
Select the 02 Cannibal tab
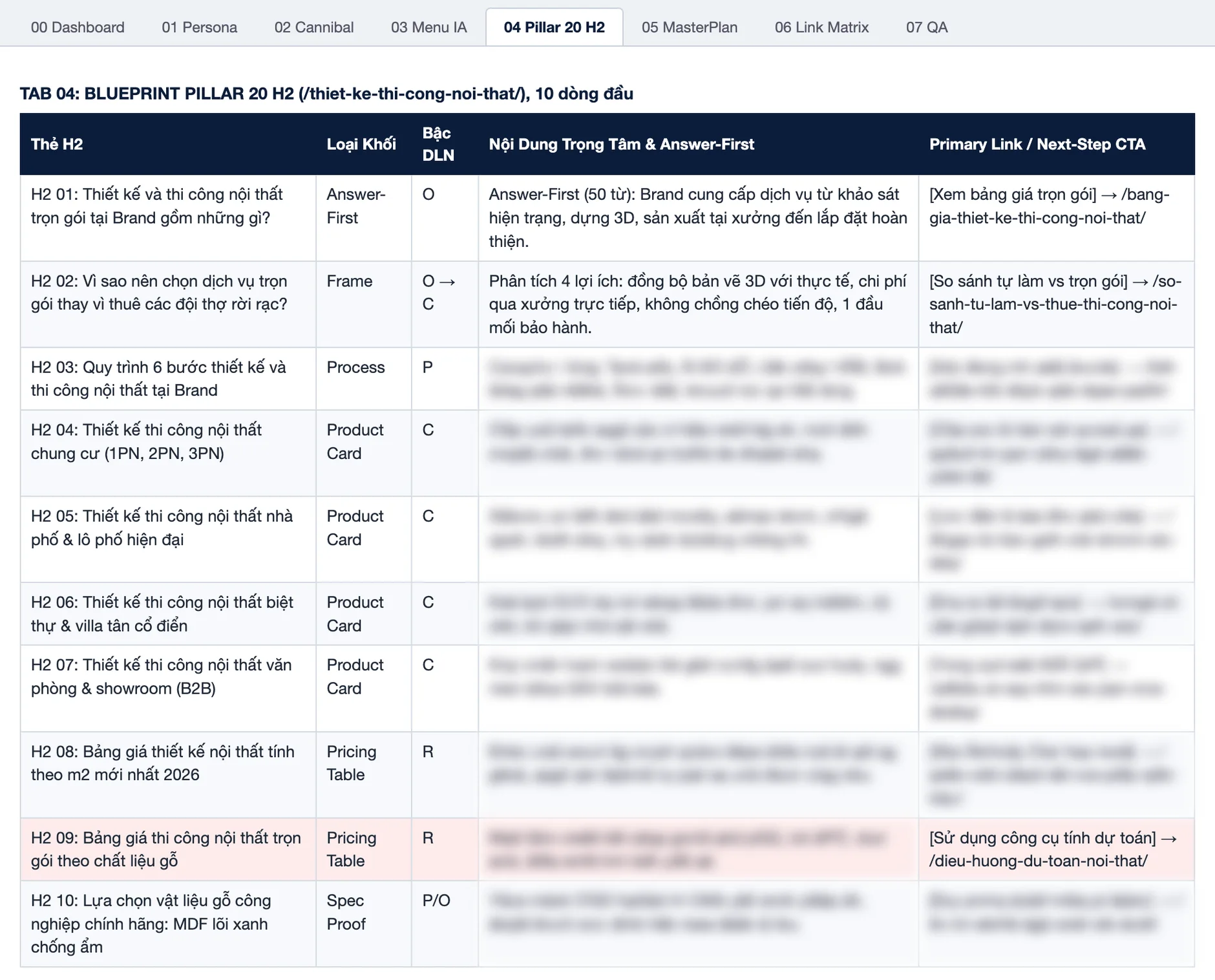[314, 27]
